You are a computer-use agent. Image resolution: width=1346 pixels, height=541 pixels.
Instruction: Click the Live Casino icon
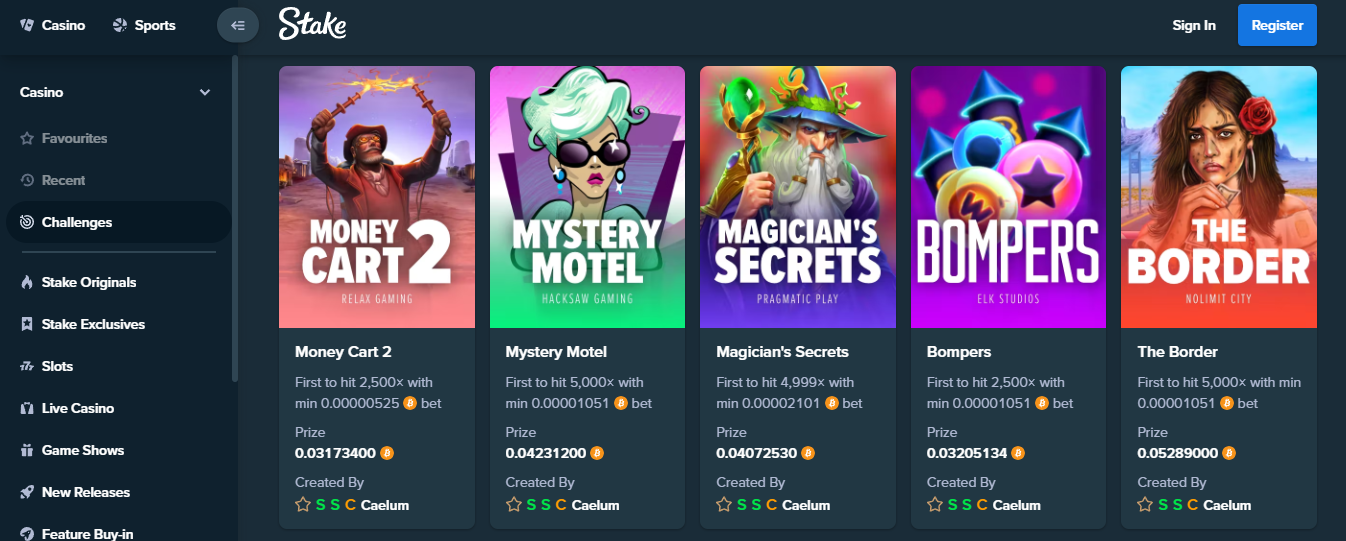(27, 408)
